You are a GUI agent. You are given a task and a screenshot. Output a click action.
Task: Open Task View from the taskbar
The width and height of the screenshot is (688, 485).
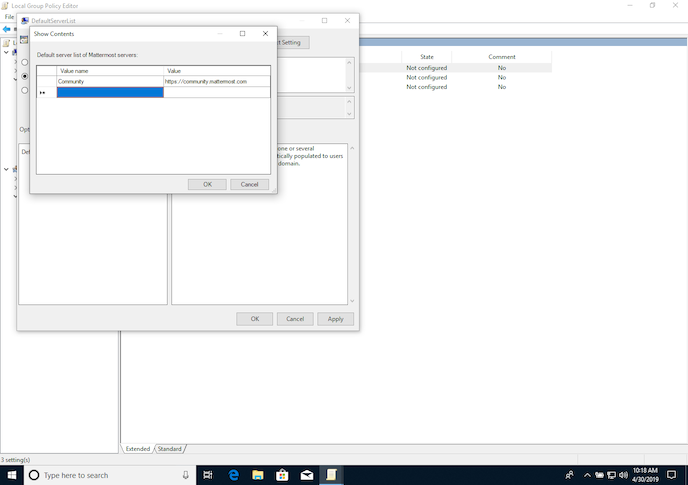click(x=209, y=474)
